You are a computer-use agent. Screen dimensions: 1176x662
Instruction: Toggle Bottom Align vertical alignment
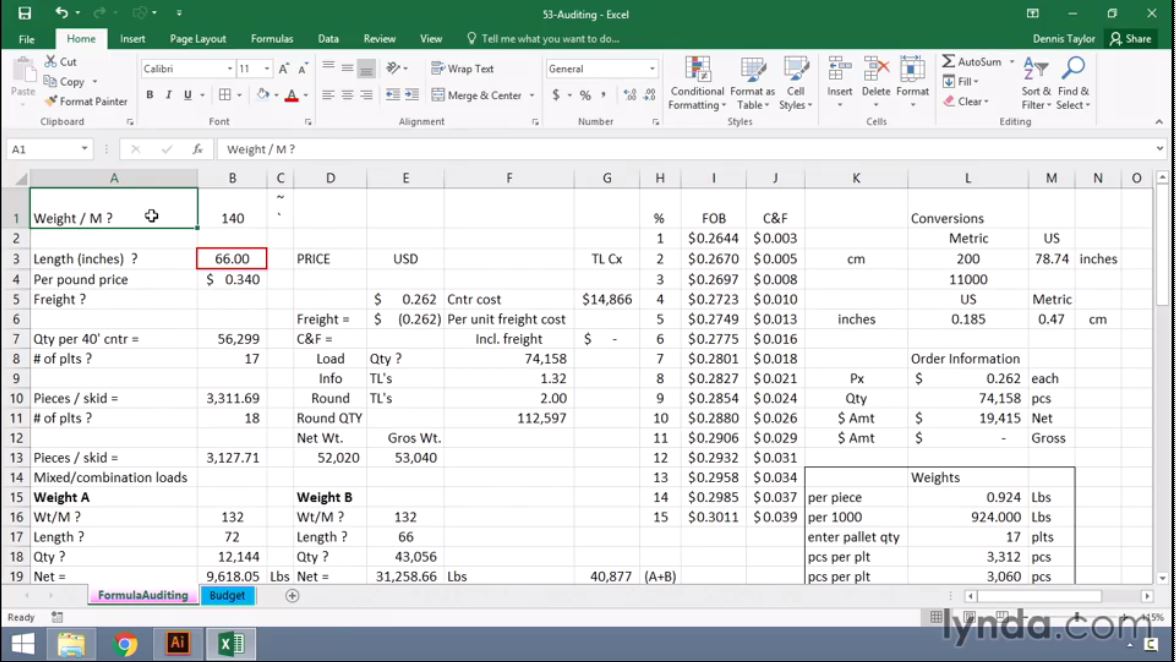tap(366, 68)
